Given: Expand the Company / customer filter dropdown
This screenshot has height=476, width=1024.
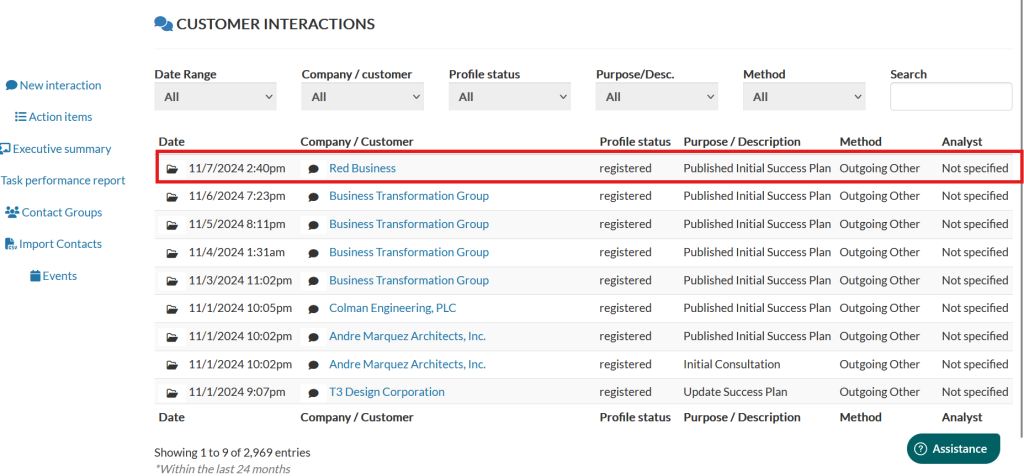Looking at the screenshot, I should 362,97.
